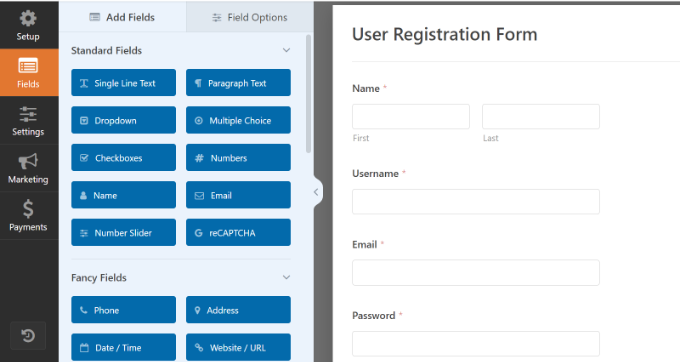Select the Username field label
Image resolution: width=680 pixels, height=362 pixels.
click(375, 173)
